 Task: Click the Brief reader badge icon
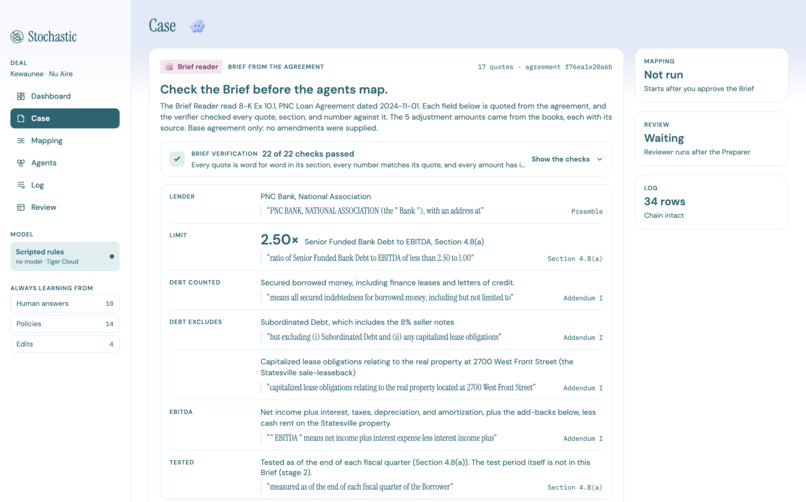(x=169, y=67)
